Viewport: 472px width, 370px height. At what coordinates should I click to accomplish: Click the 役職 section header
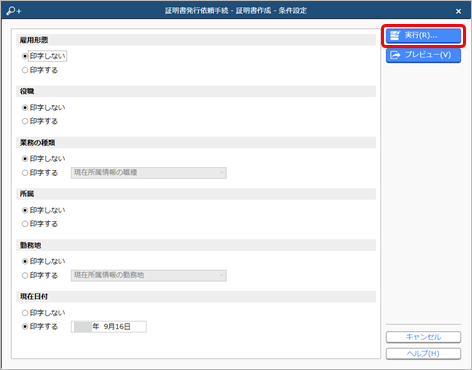(x=196, y=91)
